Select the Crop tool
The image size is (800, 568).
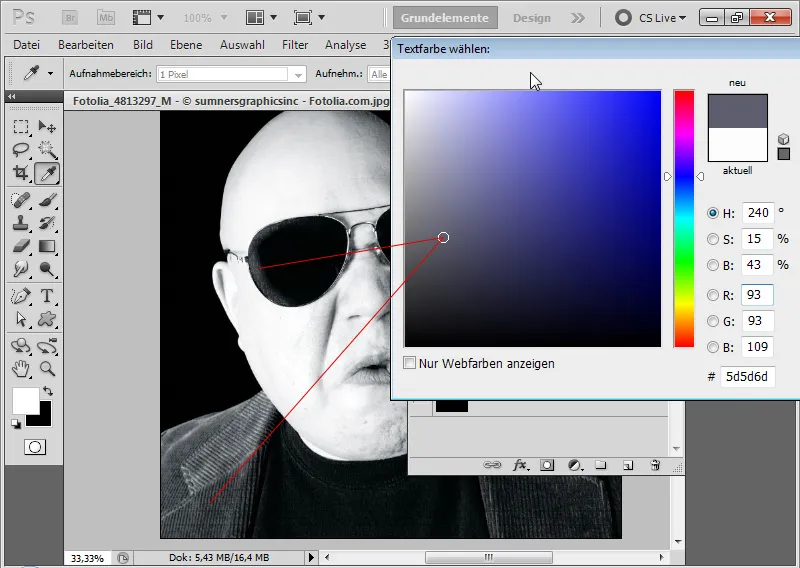tap(21, 173)
